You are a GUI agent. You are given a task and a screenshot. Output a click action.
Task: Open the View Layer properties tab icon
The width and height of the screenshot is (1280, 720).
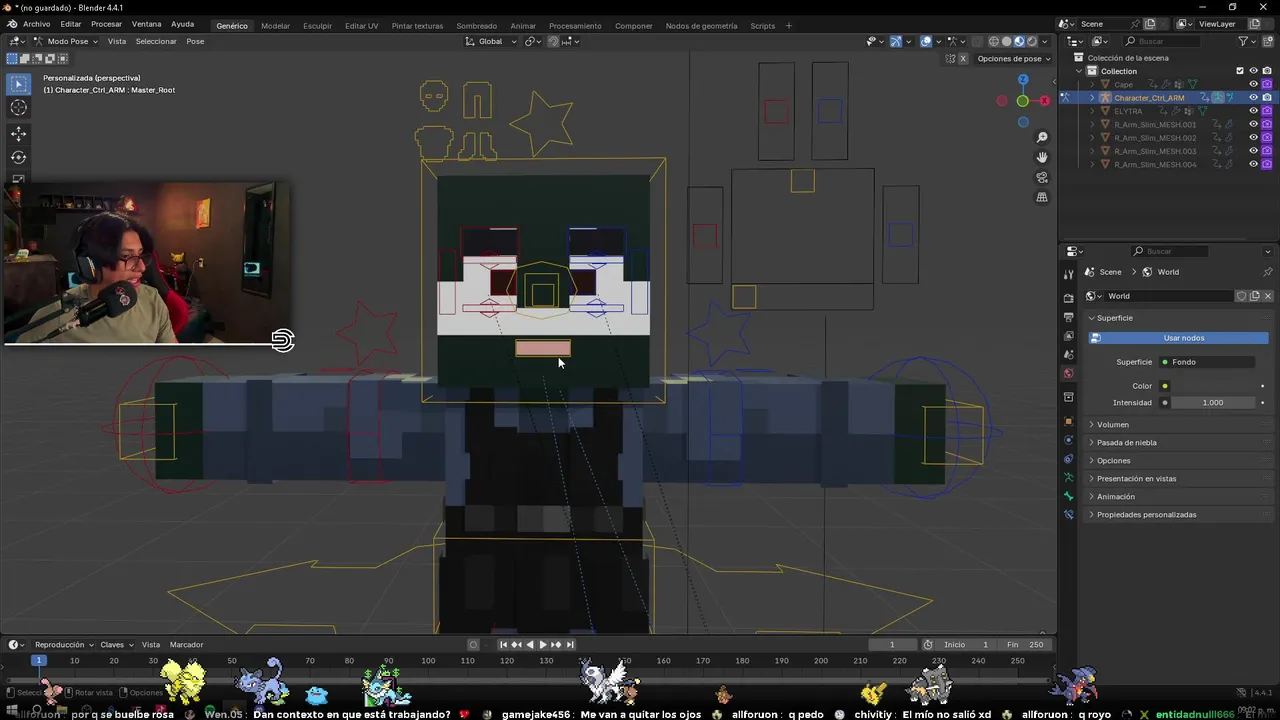click(x=1068, y=336)
